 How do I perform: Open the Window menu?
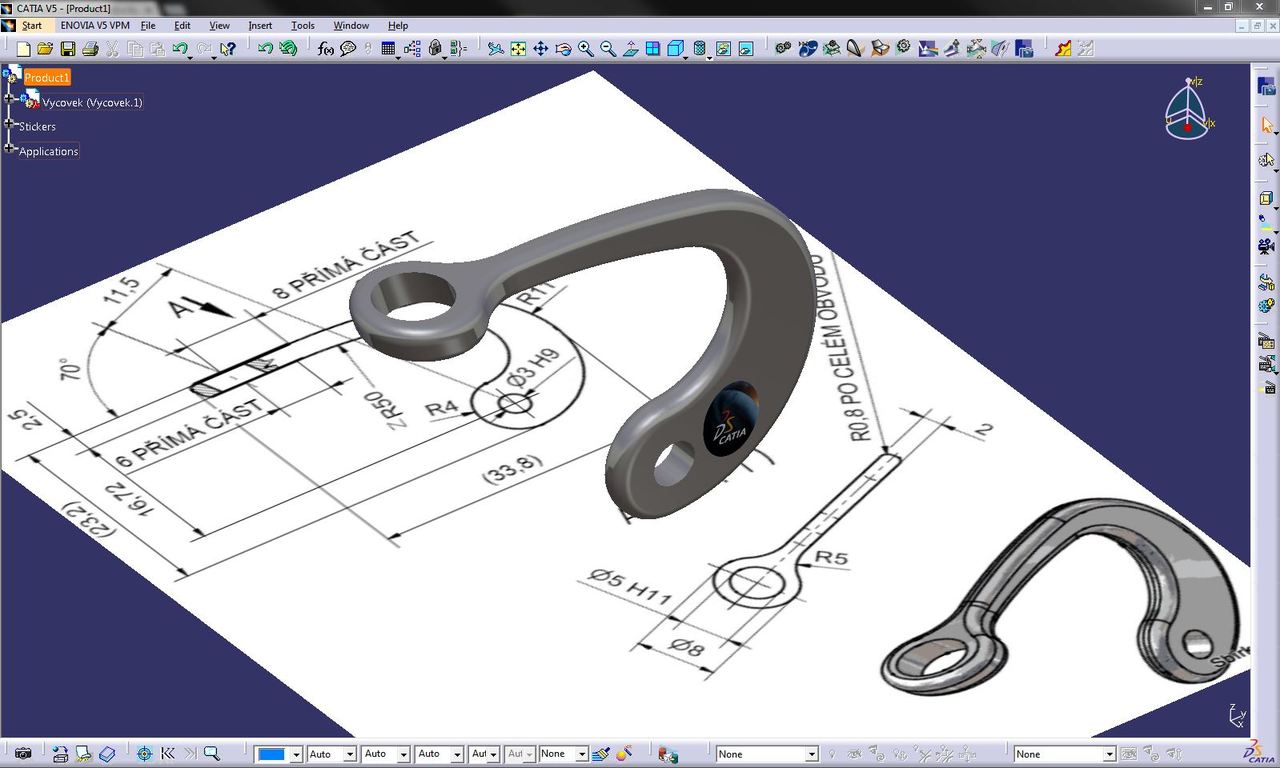pyautogui.click(x=351, y=25)
